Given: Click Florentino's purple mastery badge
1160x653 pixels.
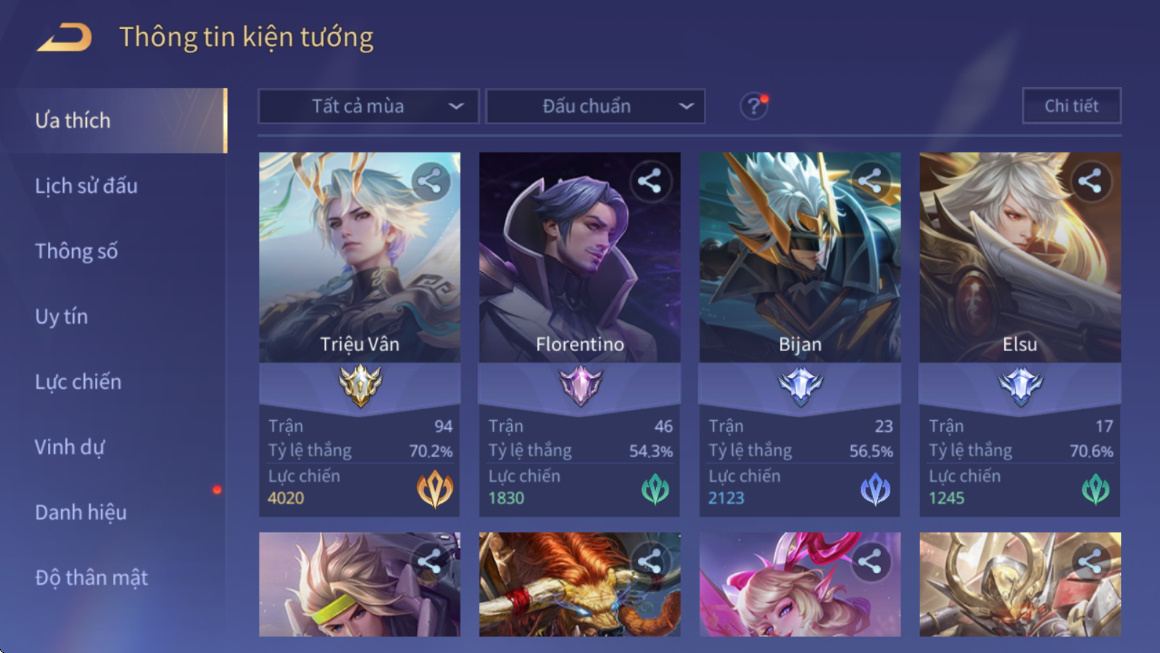Looking at the screenshot, I should [580, 385].
